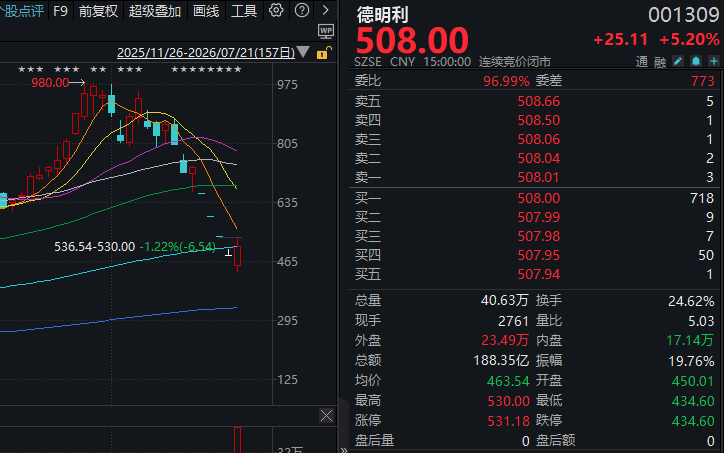Expand more toolbar options chevron

tap(326, 10)
